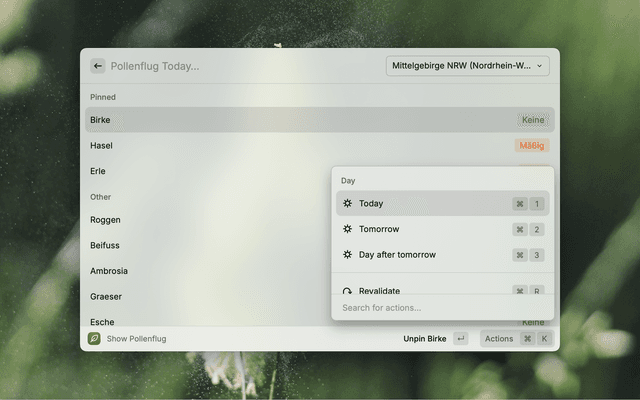
Task: Click the Revalidate refresh icon
Action: 347,290
